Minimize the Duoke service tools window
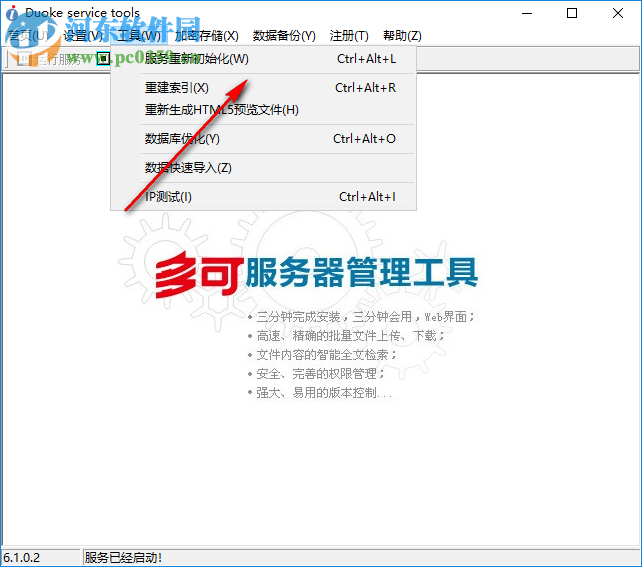The height and width of the screenshot is (567, 642). pos(527,14)
